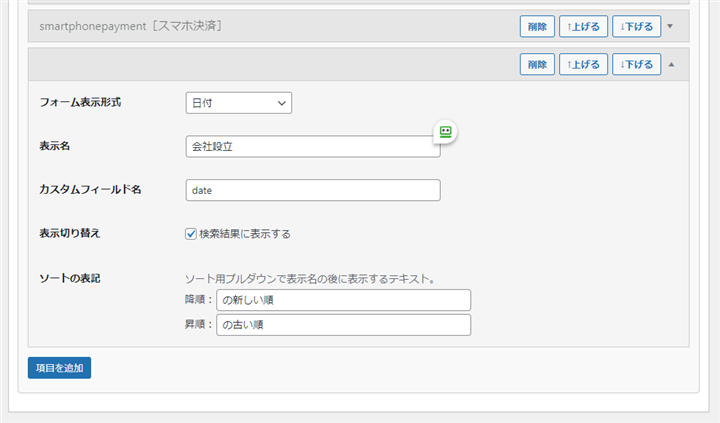The image size is (720, 423).
Task: Move the expanded date item down with ↓下げる
Action: pos(636,64)
